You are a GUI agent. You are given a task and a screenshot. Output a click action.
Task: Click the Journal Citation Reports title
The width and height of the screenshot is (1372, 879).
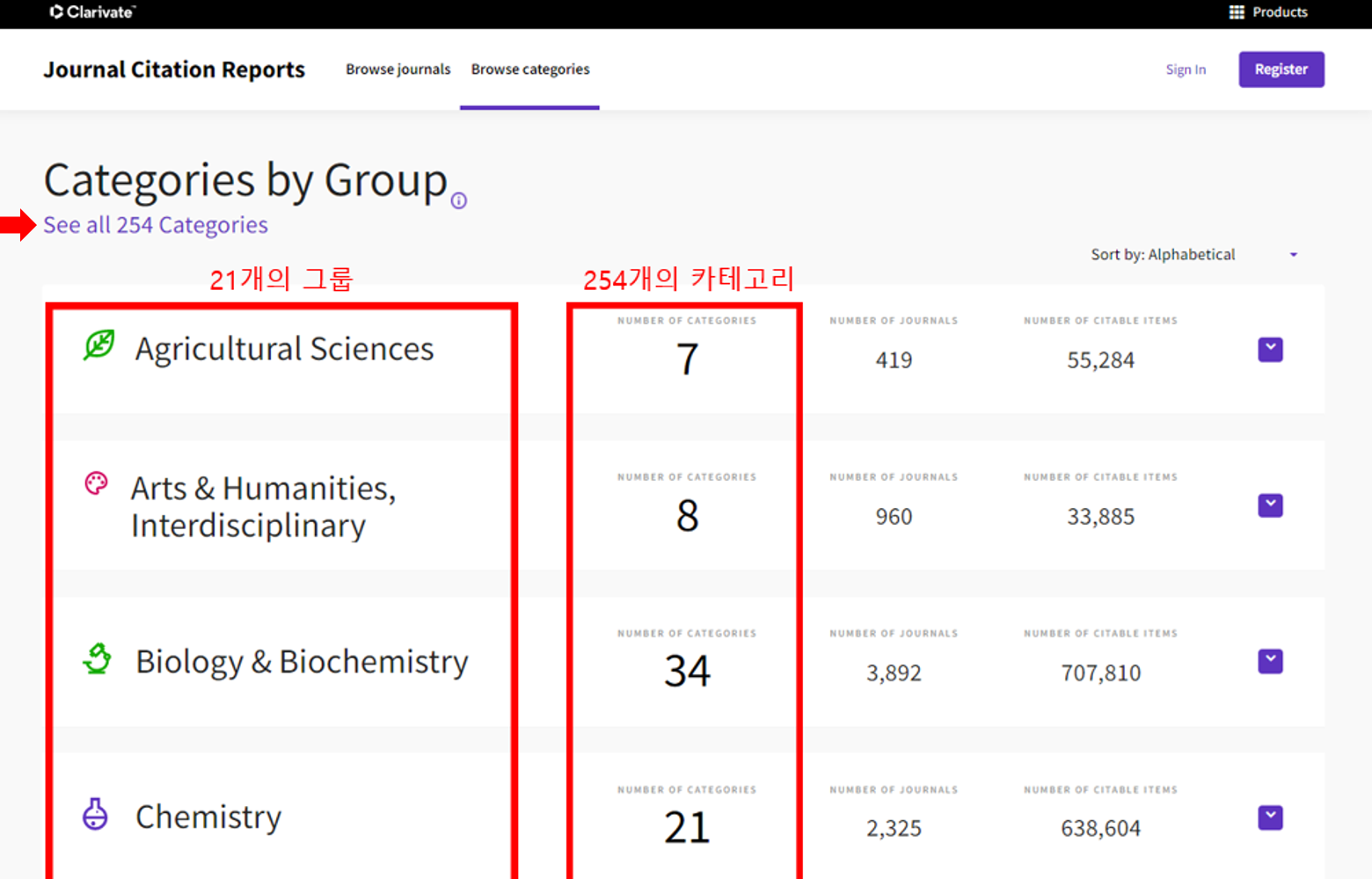tap(174, 69)
